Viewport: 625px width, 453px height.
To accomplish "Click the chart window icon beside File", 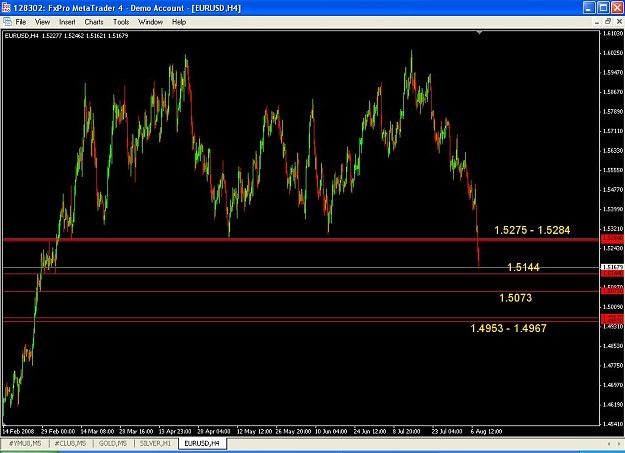I will pyautogui.click(x=7, y=22).
